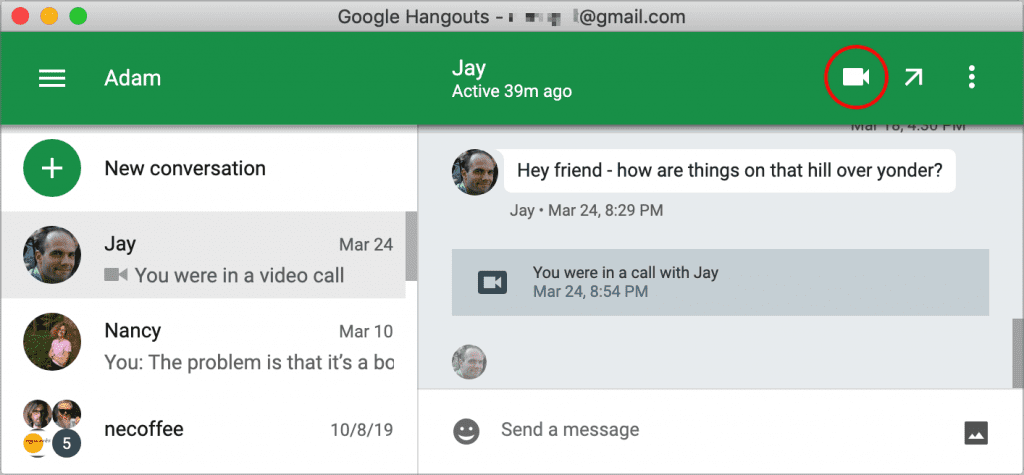The height and width of the screenshot is (475, 1024).
Task: Click the attach image icon
Action: tap(976, 432)
